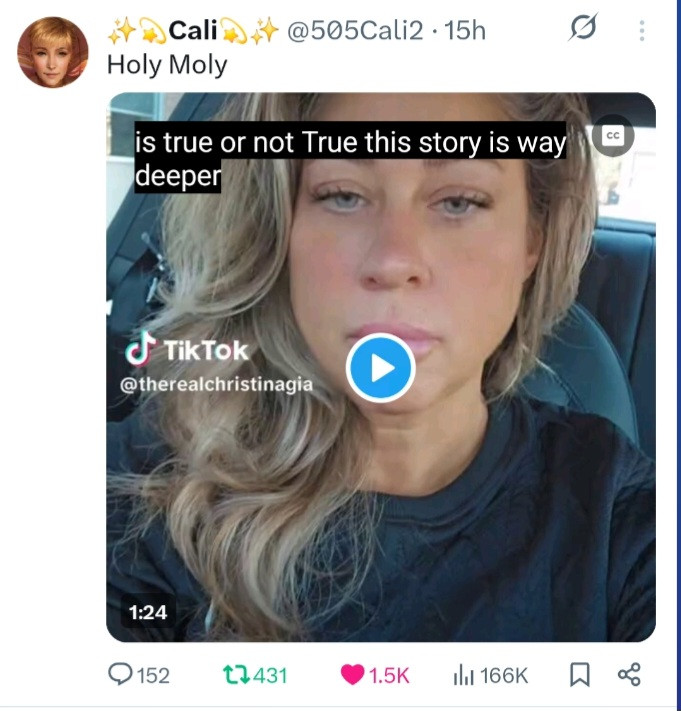Unlike the post via pink heart
This screenshot has height=711, width=681.
point(352,675)
